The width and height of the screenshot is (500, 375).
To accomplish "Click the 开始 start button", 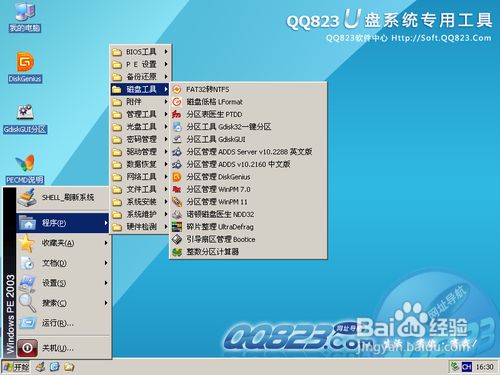I will 16,367.
